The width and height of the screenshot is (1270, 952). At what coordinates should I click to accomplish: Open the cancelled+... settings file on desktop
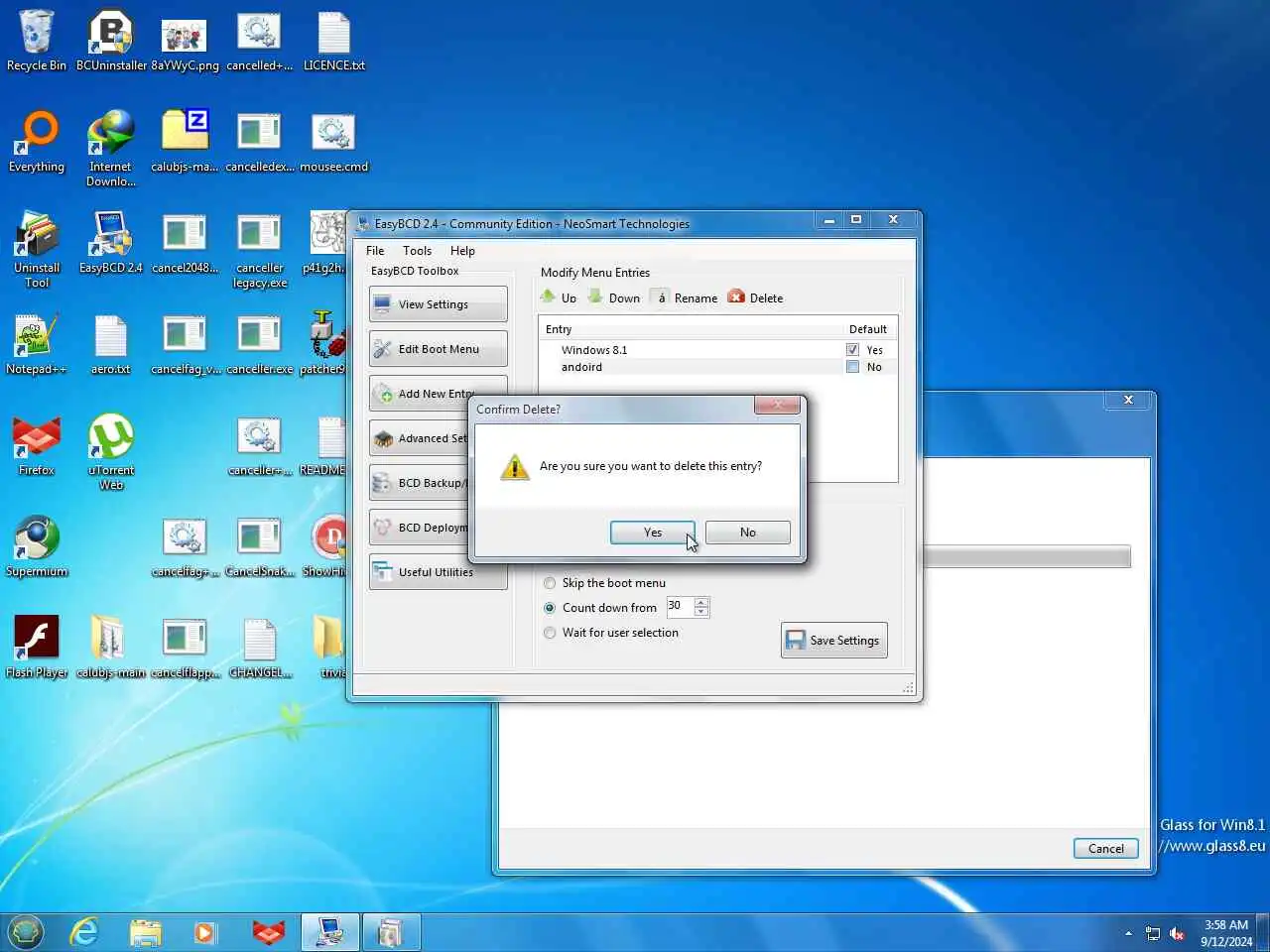[259, 42]
